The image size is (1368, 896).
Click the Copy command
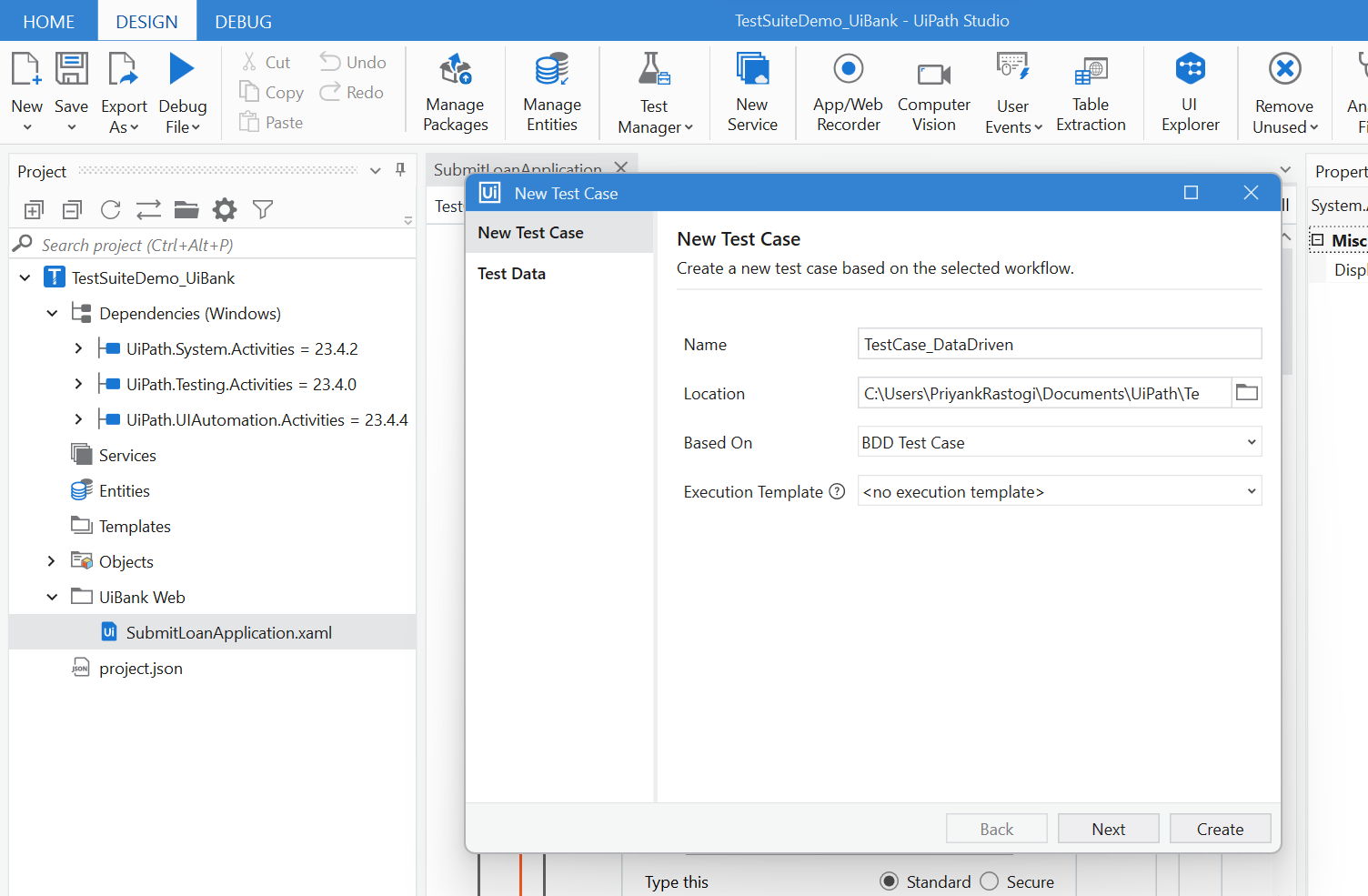(271, 92)
